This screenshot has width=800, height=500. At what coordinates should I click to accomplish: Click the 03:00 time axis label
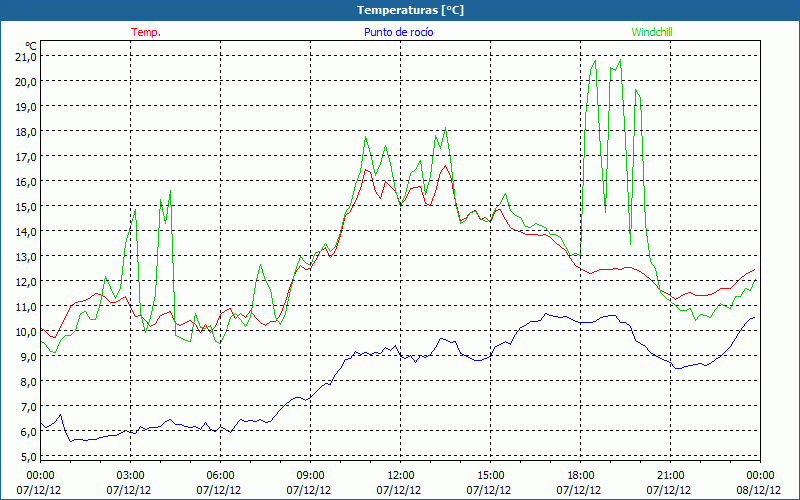point(130,476)
